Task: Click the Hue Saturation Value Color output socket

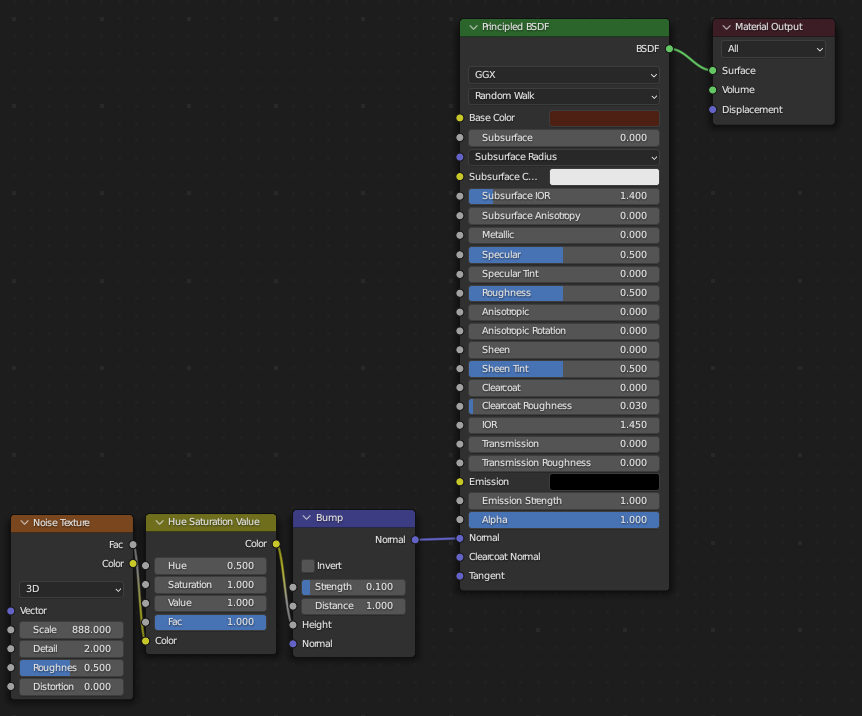Action: 276,544
